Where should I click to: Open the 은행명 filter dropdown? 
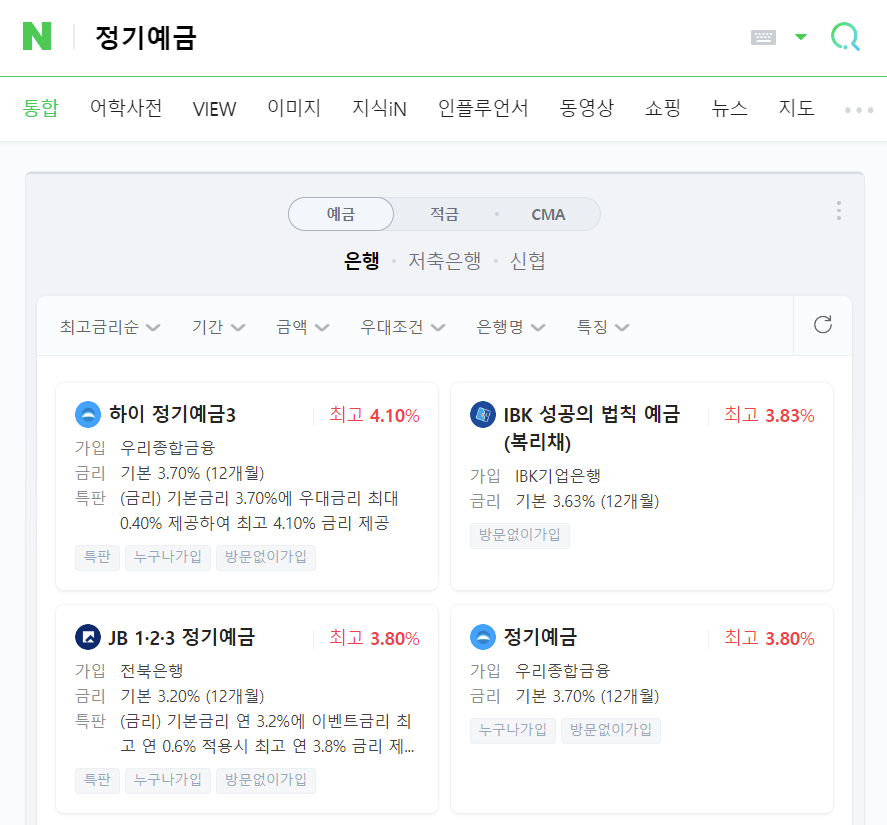pos(511,326)
